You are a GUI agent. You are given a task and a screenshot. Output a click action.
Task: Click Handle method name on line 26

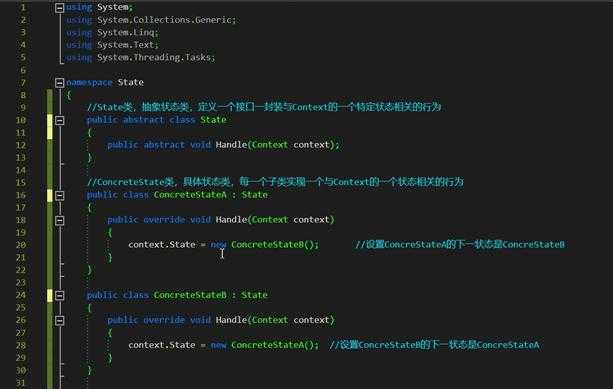point(231,320)
